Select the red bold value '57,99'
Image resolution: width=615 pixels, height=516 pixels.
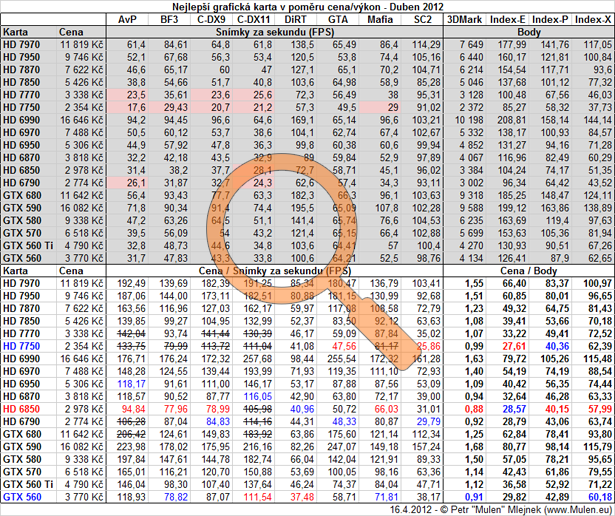(x=600, y=409)
